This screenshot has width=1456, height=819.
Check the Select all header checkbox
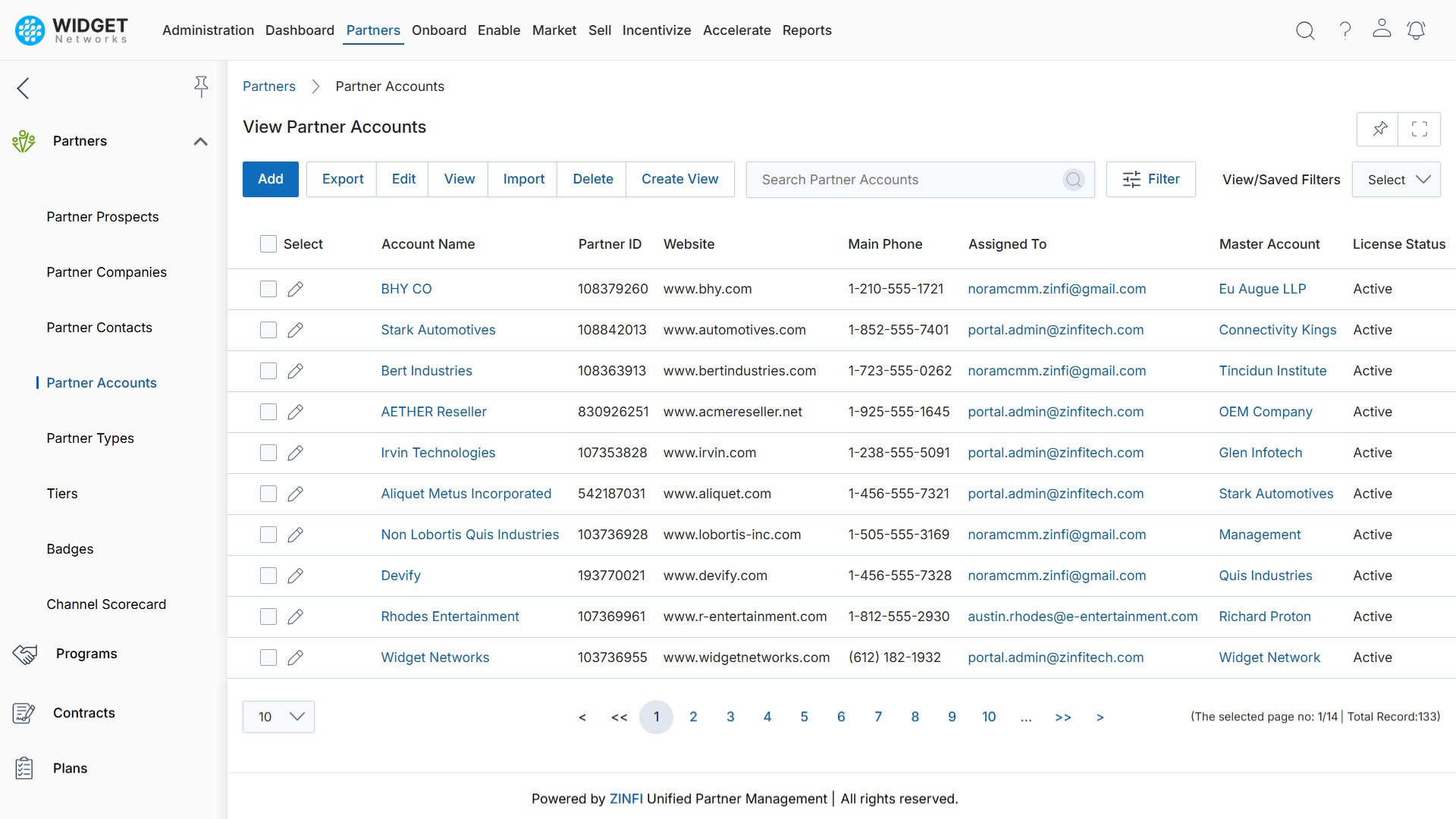pos(268,243)
